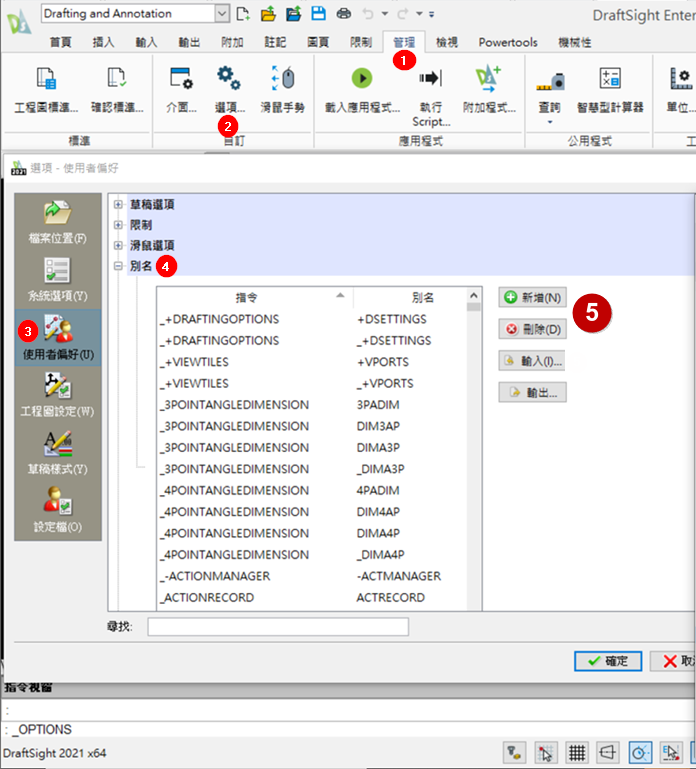696x769 pixels.
Task: Switch to the Powertools ribbon tab
Action: click(x=508, y=42)
